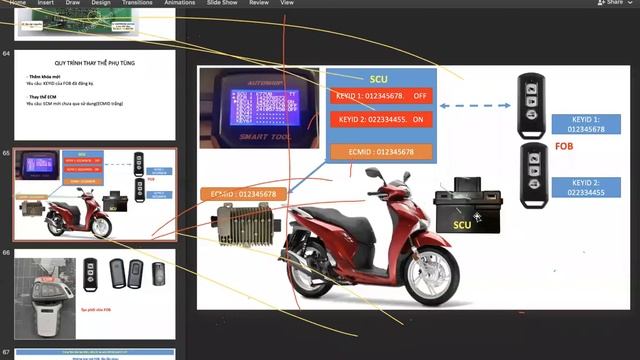640x360 pixels.
Task: Open the Transitions tab
Action: click(x=137, y=2)
